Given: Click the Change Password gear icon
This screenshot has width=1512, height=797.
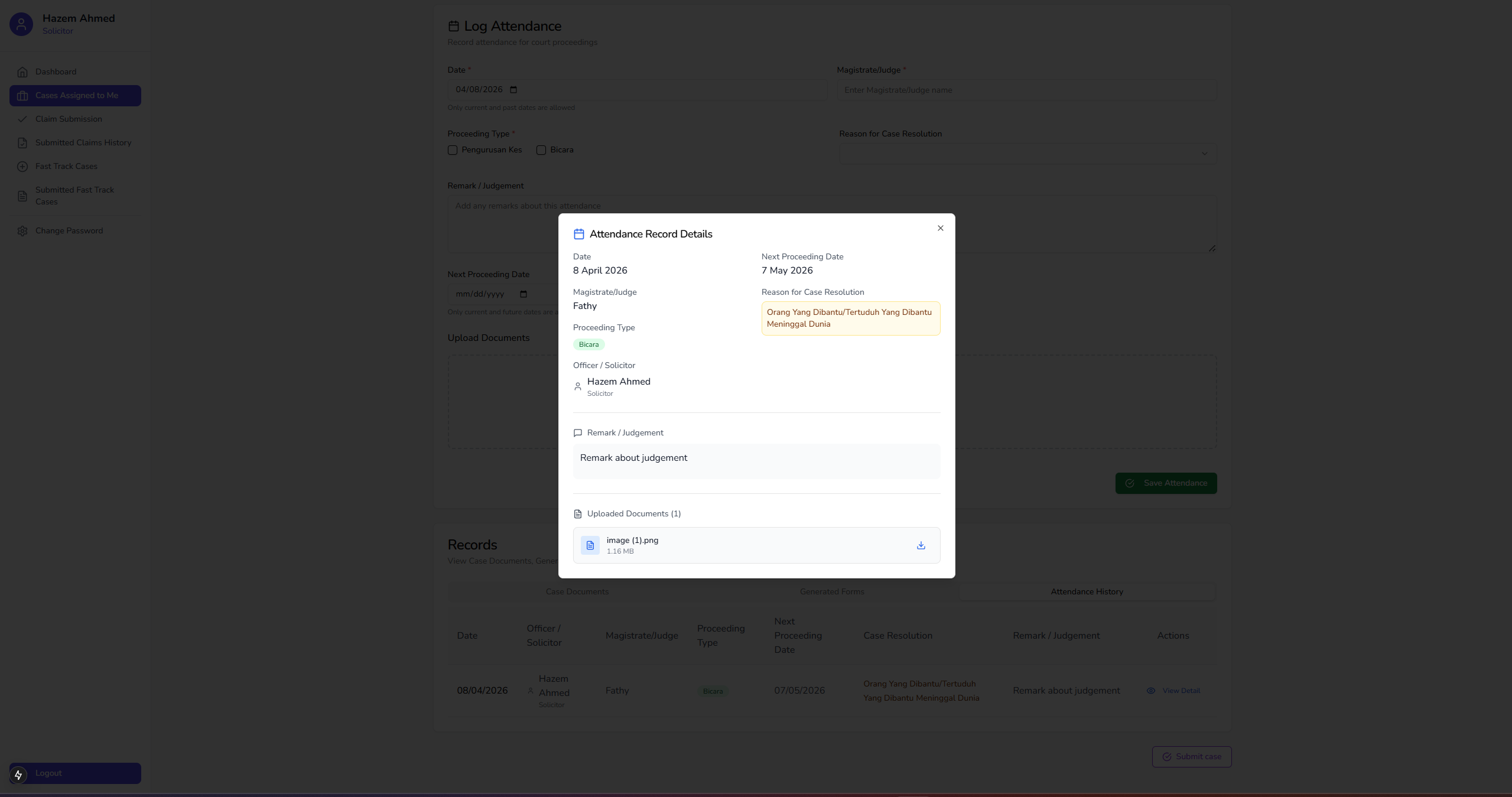Looking at the screenshot, I should [x=22, y=231].
